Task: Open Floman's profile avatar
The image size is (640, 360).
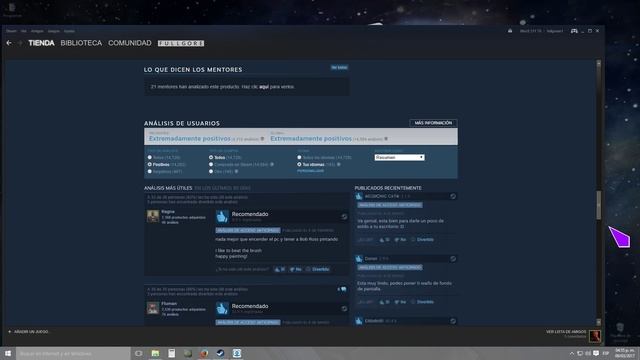Action: tap(153, 308)
